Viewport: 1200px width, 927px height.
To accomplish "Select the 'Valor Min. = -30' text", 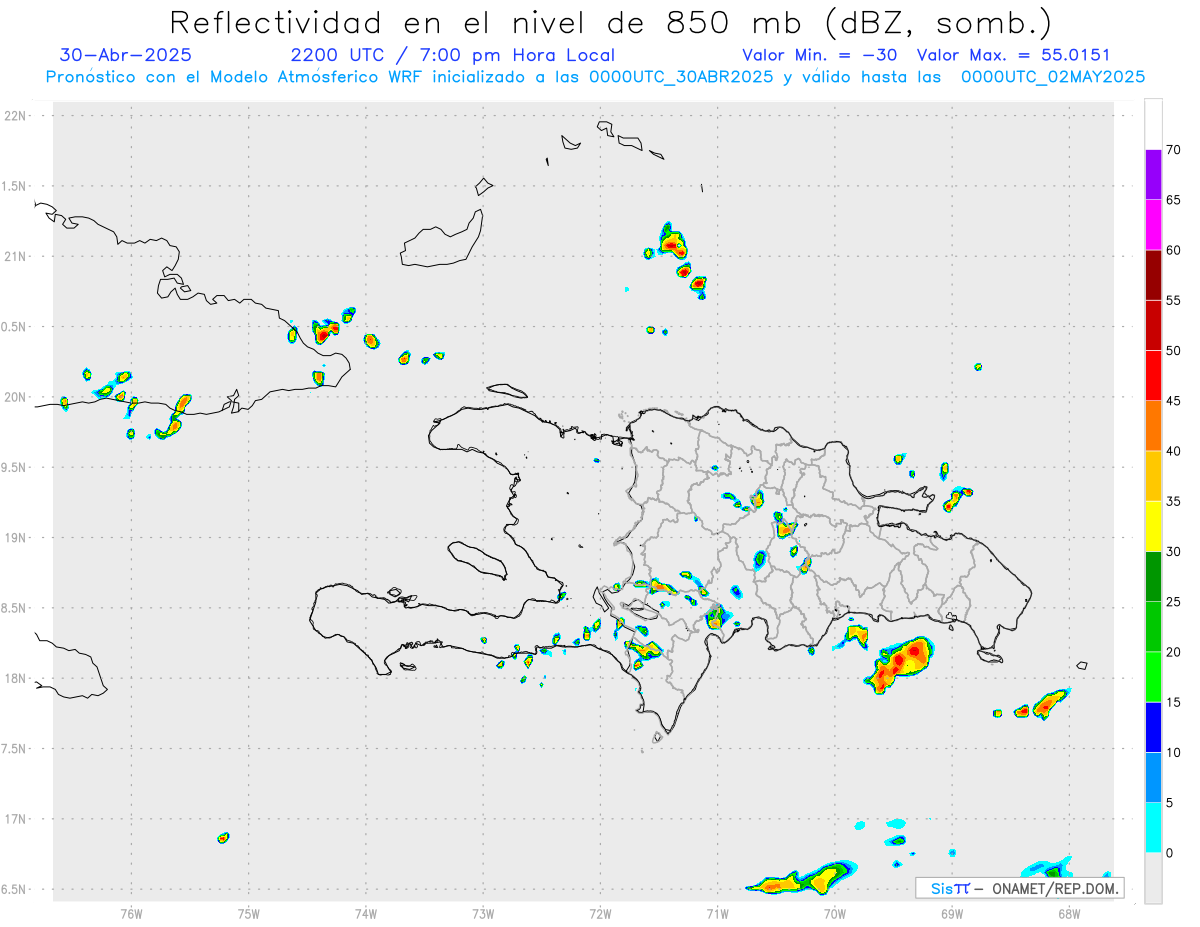I will (819, 55).
